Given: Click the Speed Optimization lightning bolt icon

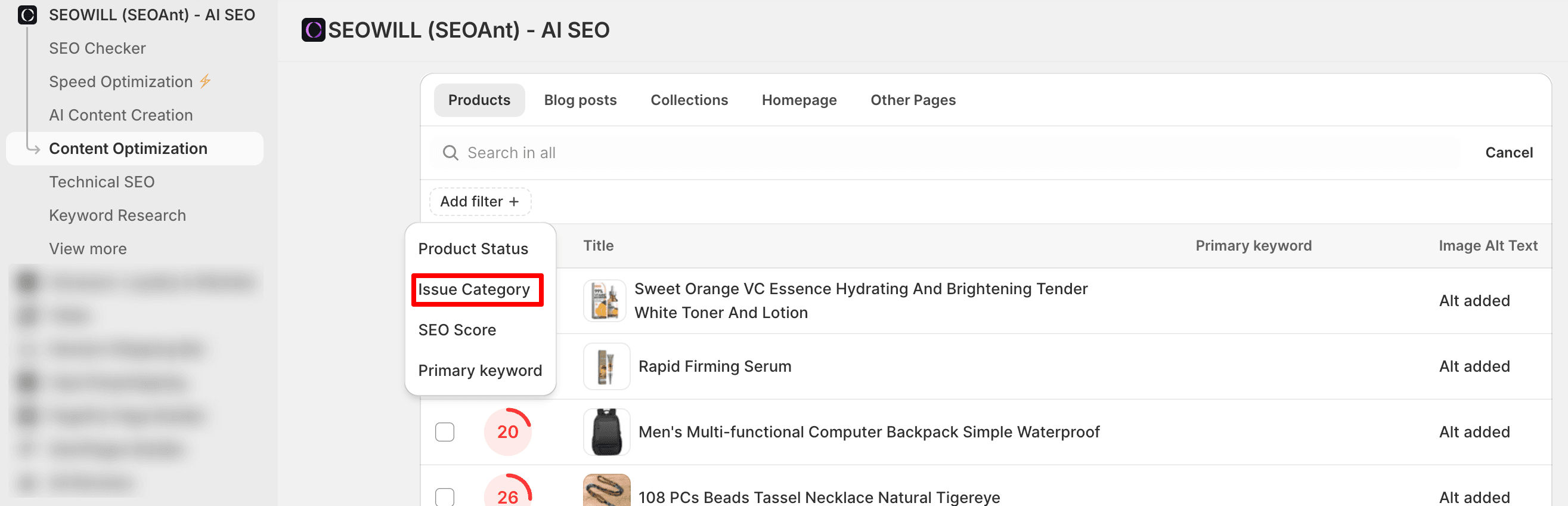Looking at the screenshot, I should pyautogui.click(x=206, y=81).
